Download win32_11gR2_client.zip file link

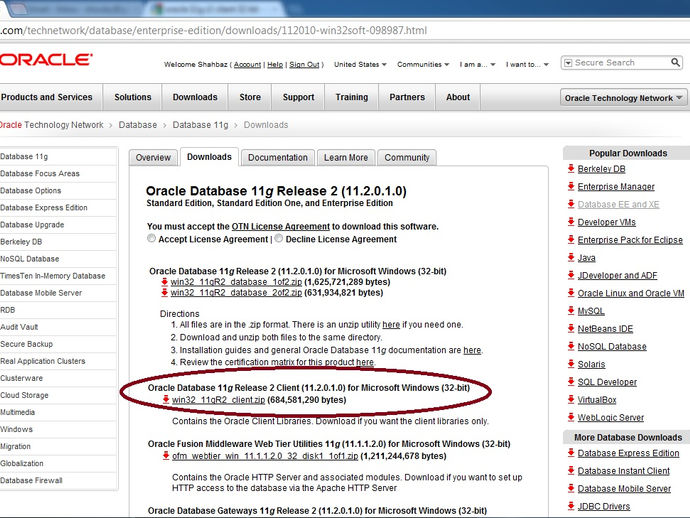pyautogui.click(x=218, y=400)
